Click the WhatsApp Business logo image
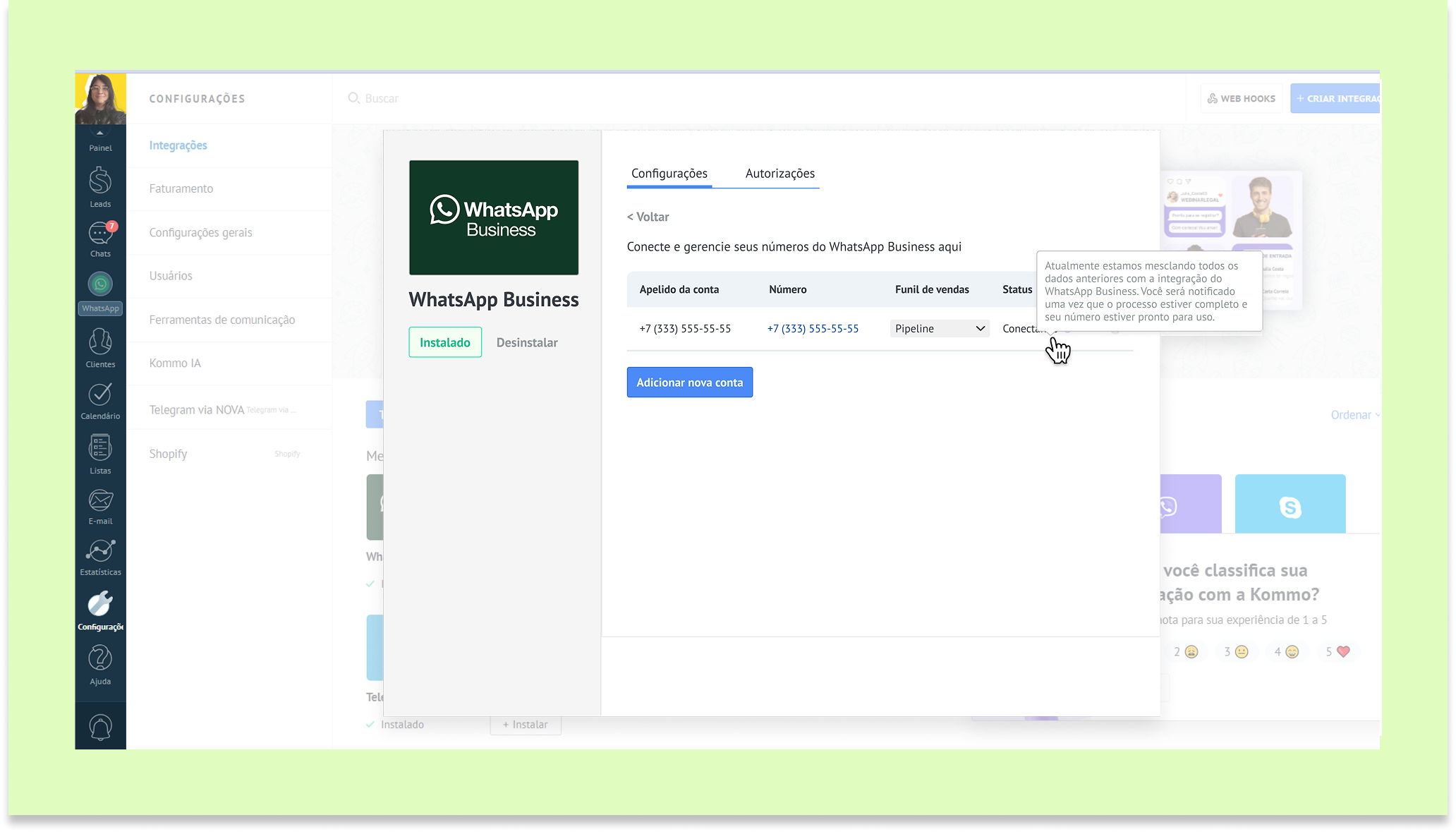This screenshot has width=1456, height=832. (x=494, y=217)
